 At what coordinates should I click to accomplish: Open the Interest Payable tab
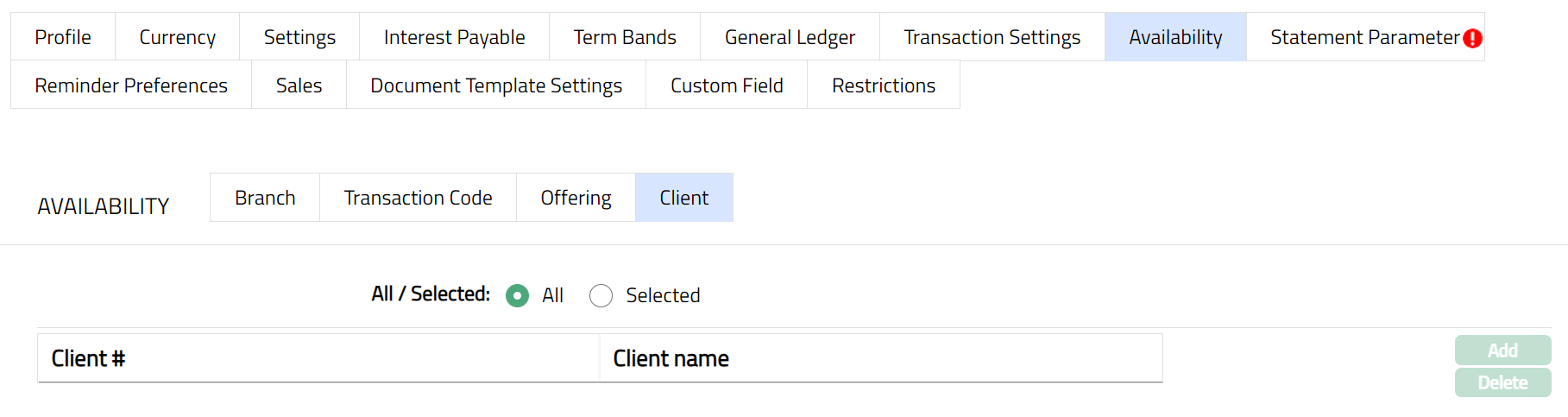pos(454,37)
